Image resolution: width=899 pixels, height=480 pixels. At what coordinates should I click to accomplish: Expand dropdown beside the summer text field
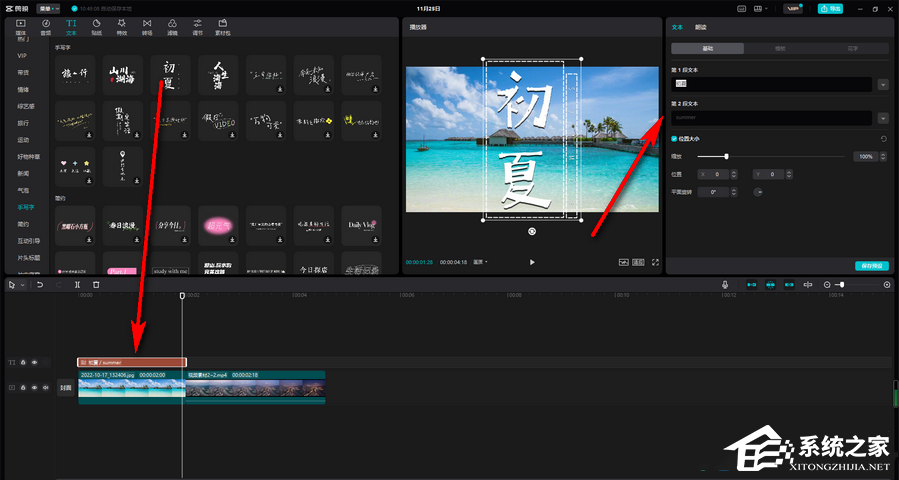[883, 118]
